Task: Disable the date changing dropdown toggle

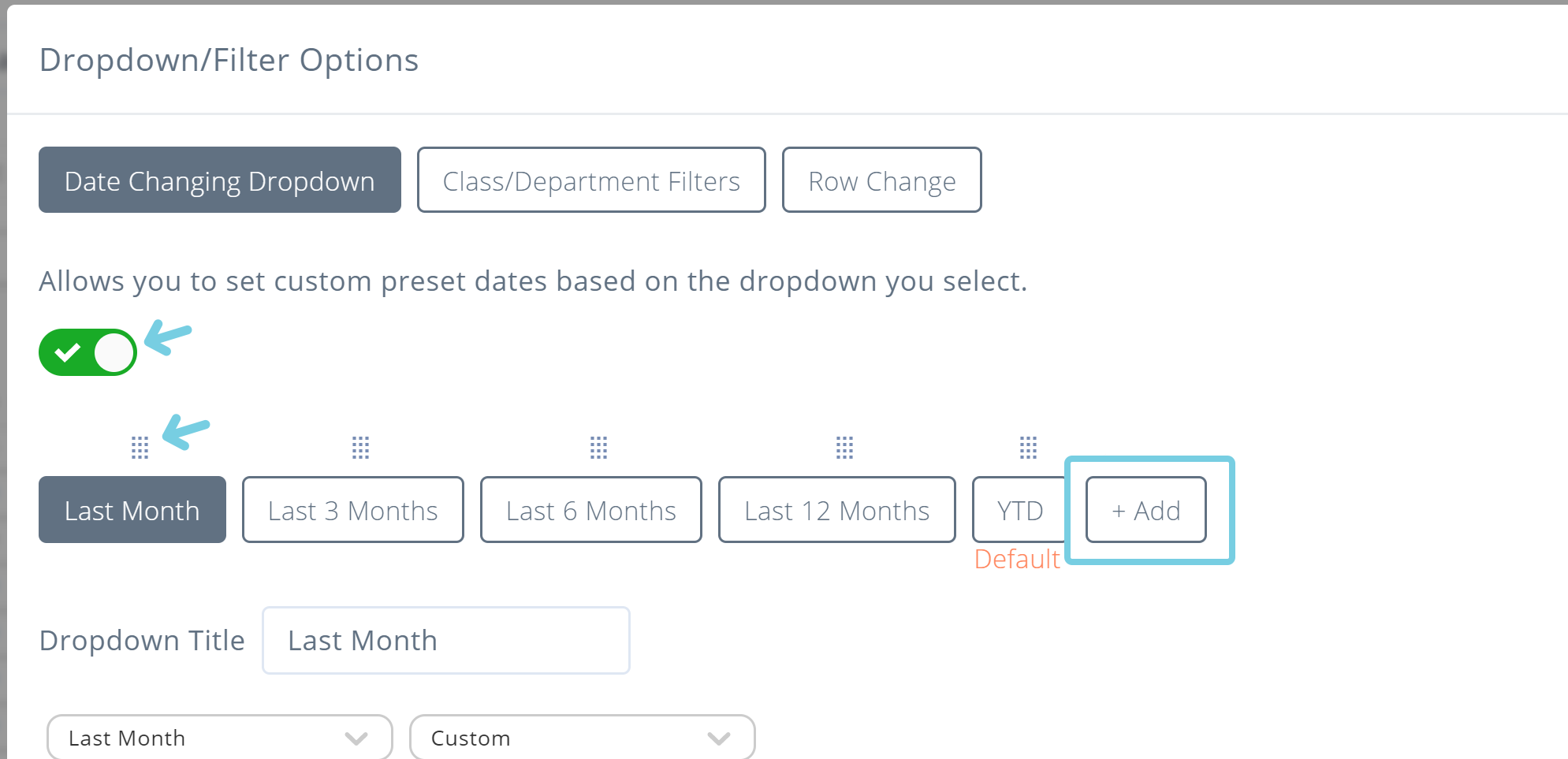Action: click(88, 352)
